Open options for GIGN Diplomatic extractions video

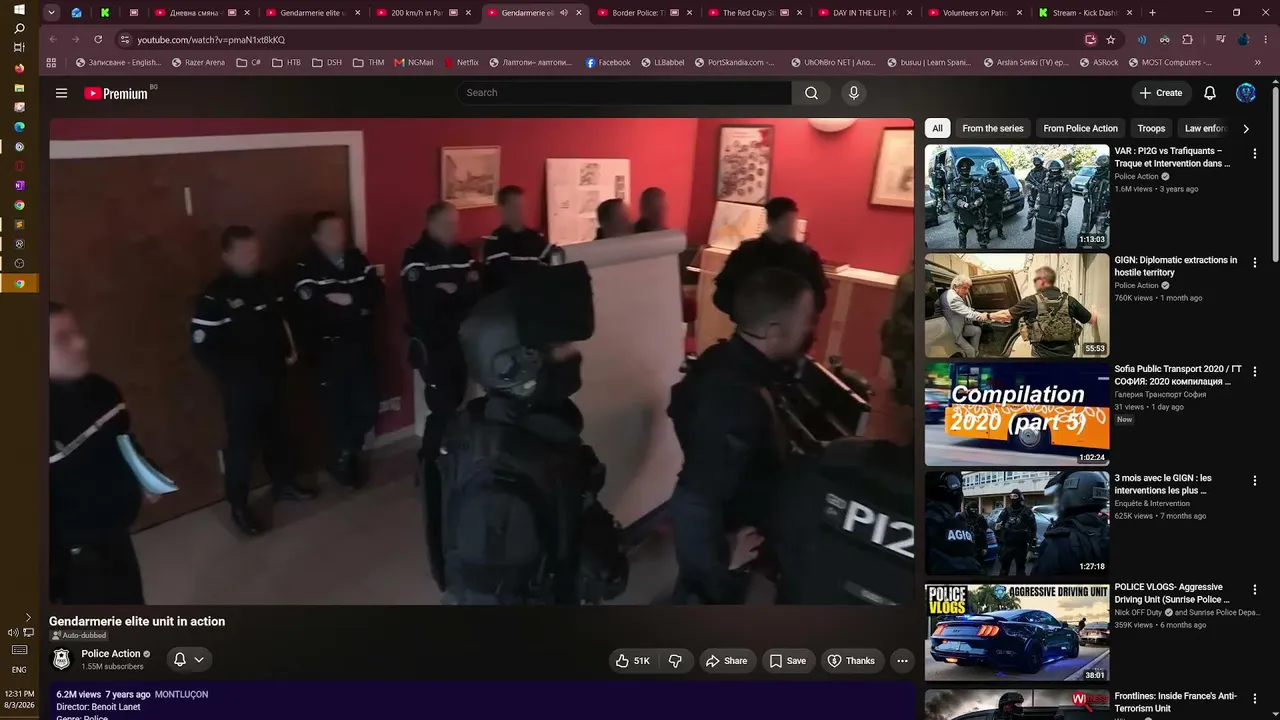click(x=1255, y=262)
